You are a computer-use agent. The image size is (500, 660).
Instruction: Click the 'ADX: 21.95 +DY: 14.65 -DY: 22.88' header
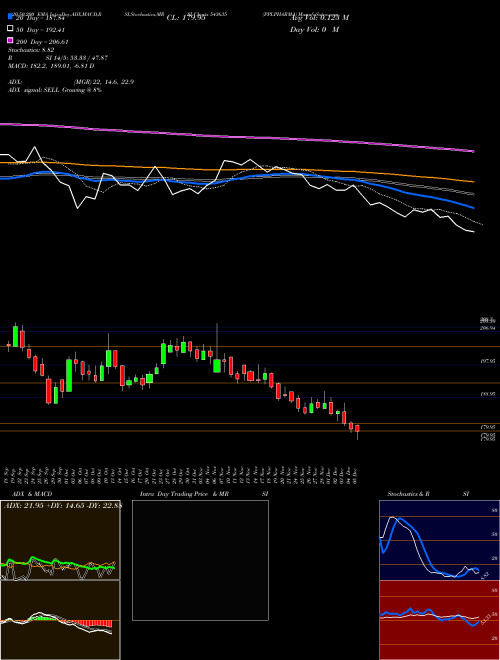tap(62, 506)
